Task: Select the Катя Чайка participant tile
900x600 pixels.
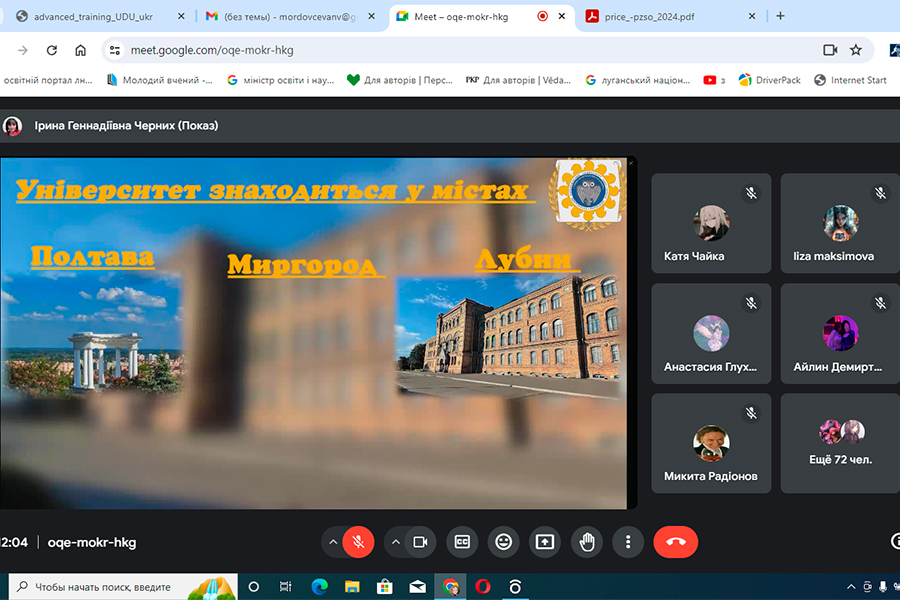Action: coord(711,223)
